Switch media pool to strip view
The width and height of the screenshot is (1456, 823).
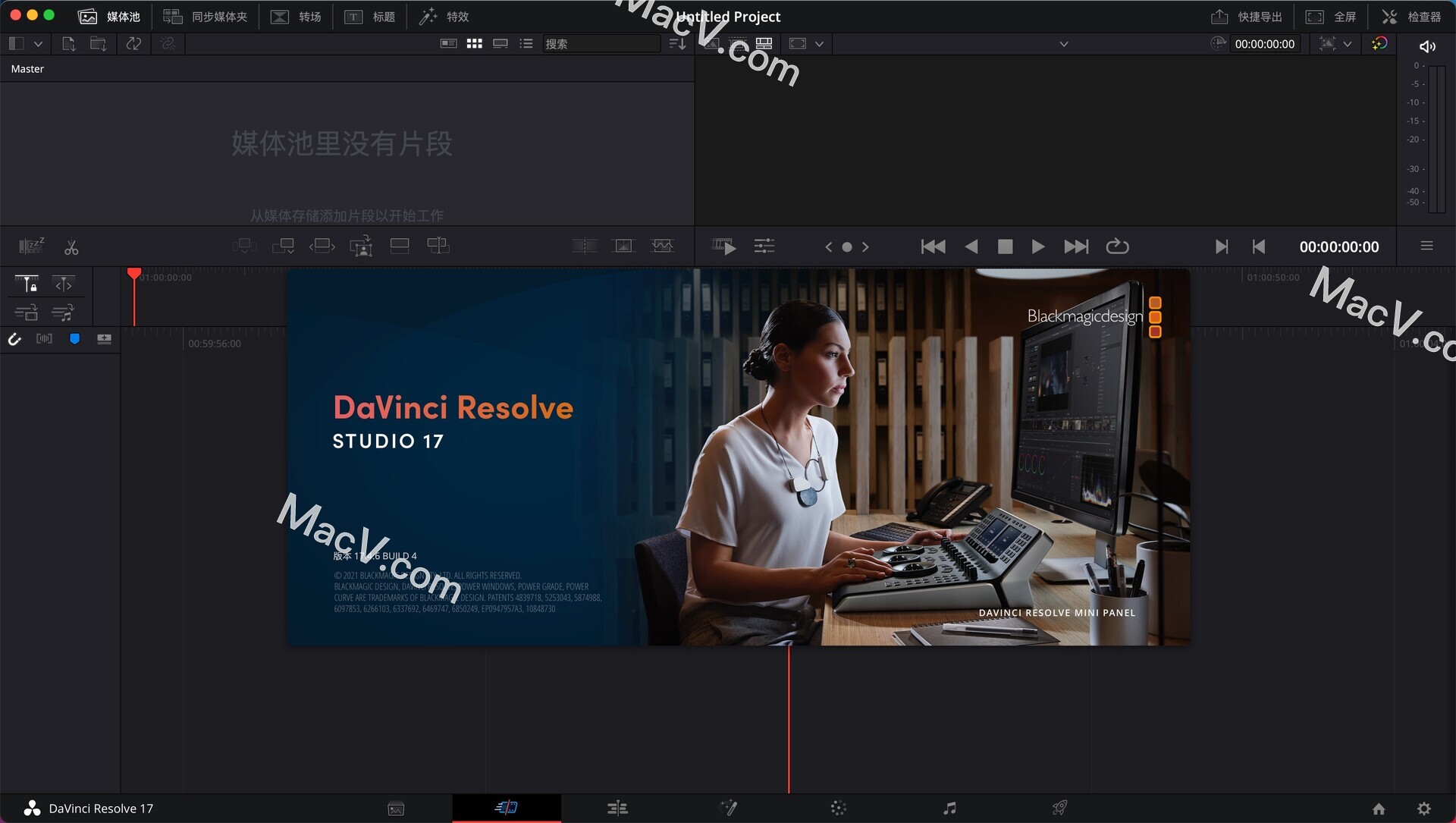pyautogui.click(x=500, y=43)
